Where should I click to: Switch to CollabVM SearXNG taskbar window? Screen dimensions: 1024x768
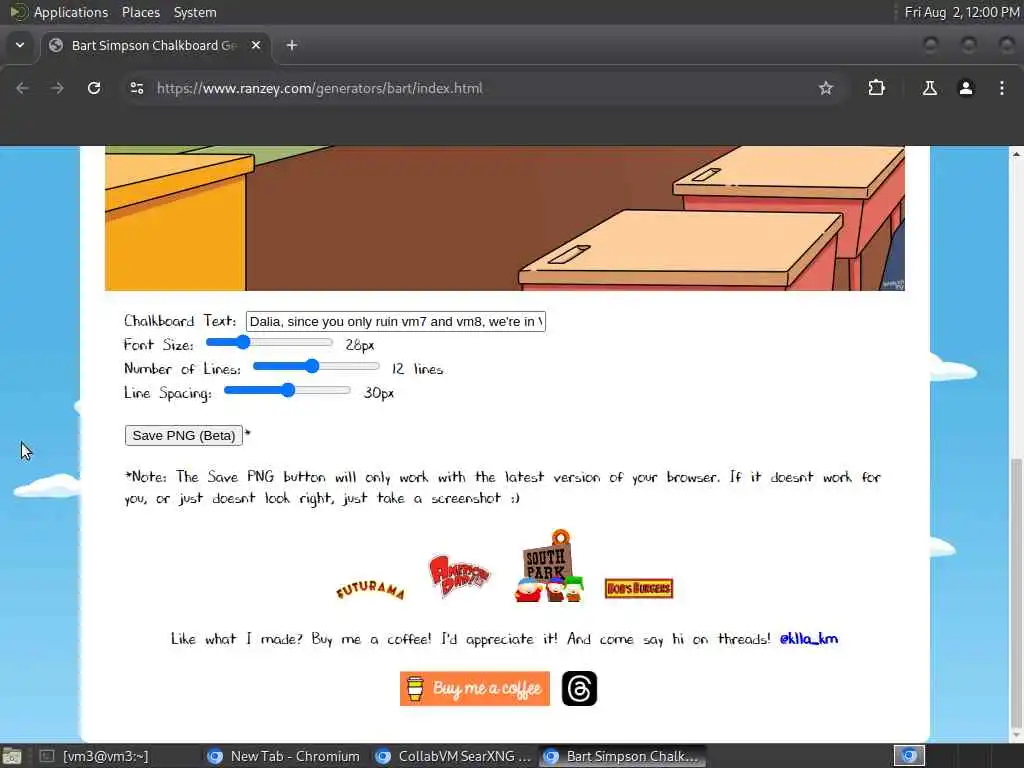click(455, 756)
